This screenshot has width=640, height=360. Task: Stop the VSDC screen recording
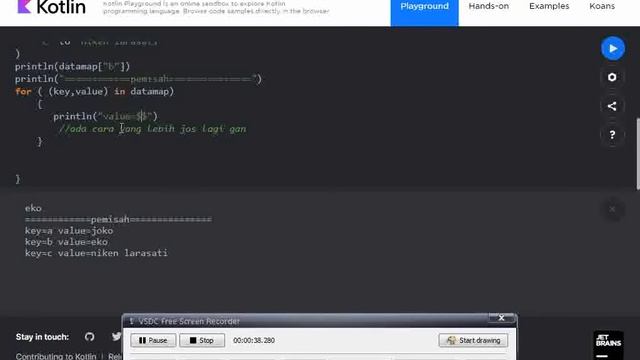coord(202,340)
